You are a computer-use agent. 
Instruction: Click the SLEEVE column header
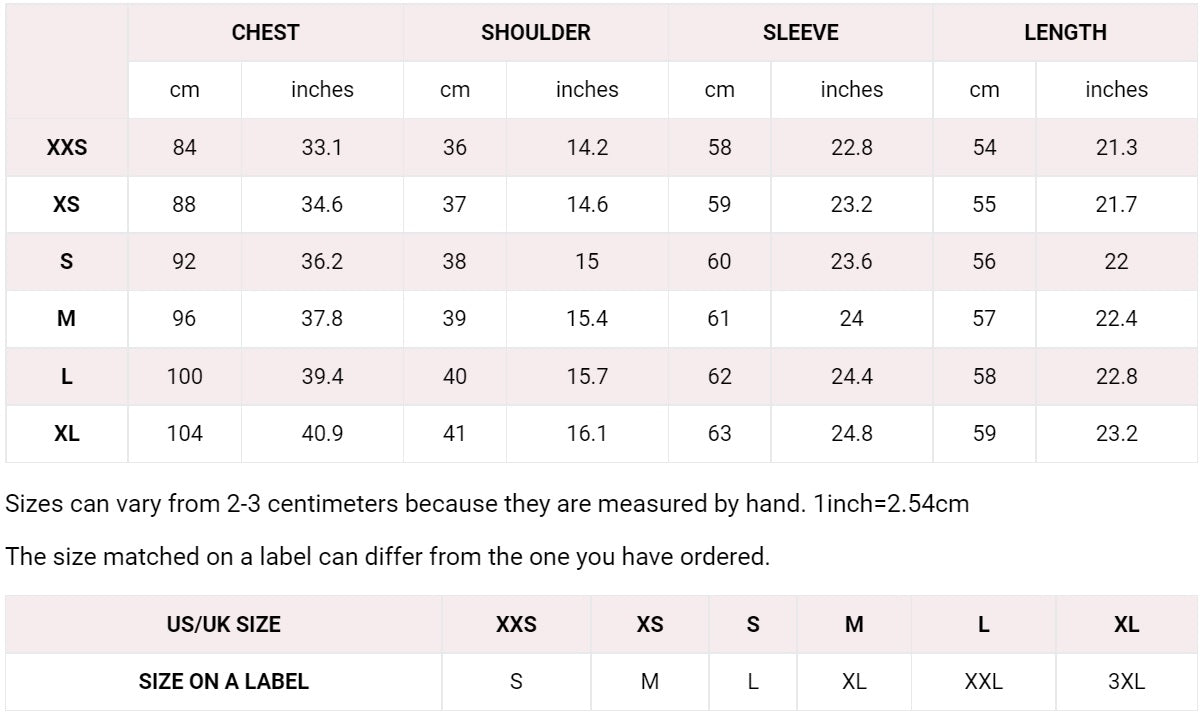800,32
